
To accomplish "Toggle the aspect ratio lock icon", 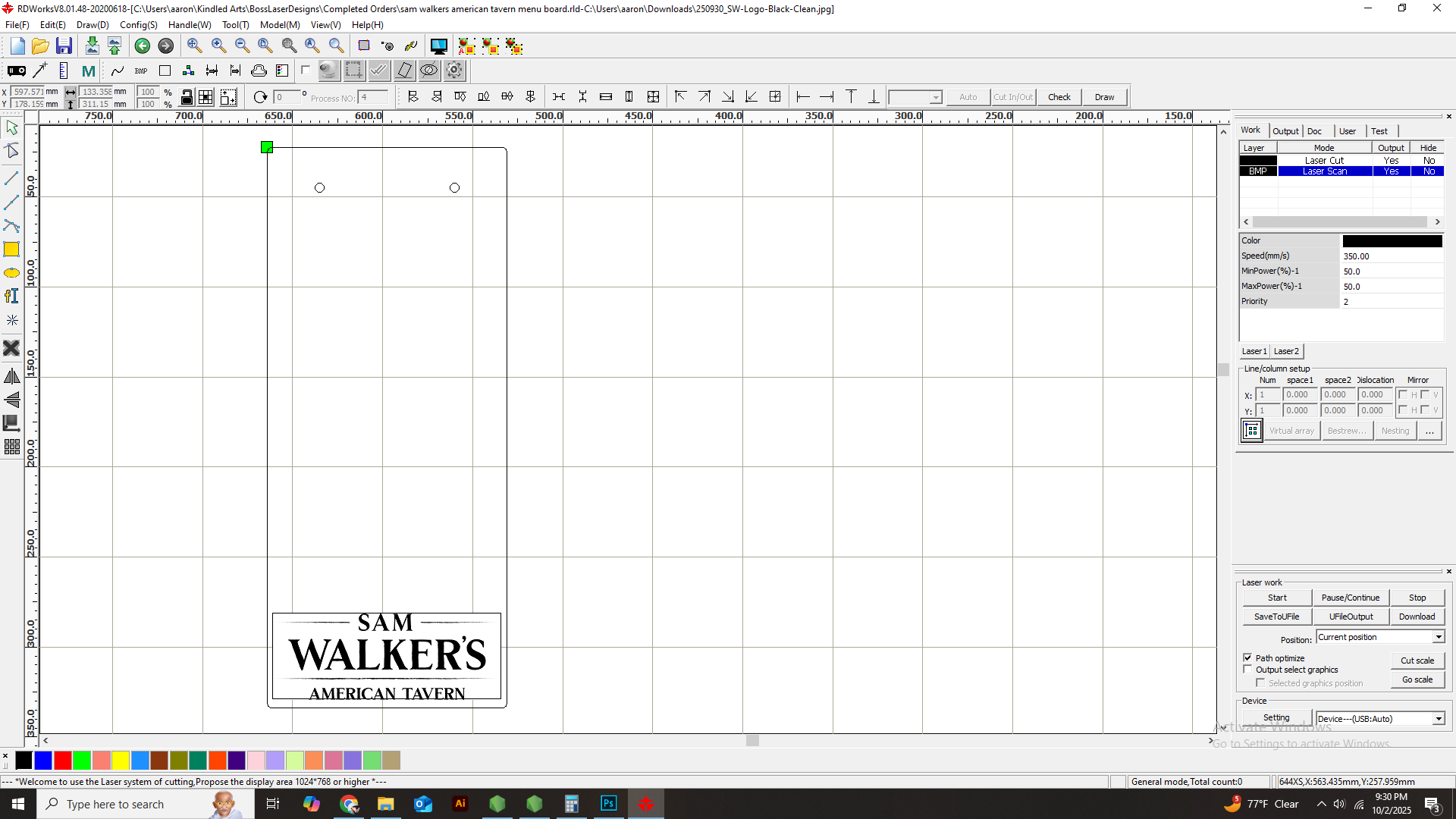I will 187,97.
